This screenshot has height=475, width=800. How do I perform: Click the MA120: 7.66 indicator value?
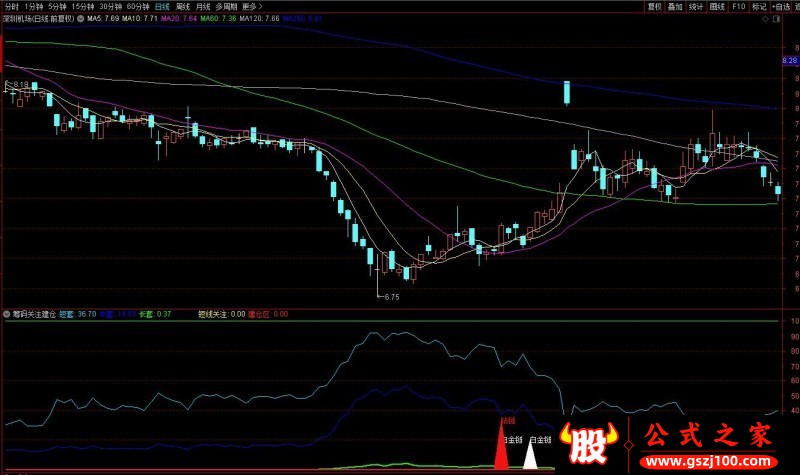coord(260,18)
